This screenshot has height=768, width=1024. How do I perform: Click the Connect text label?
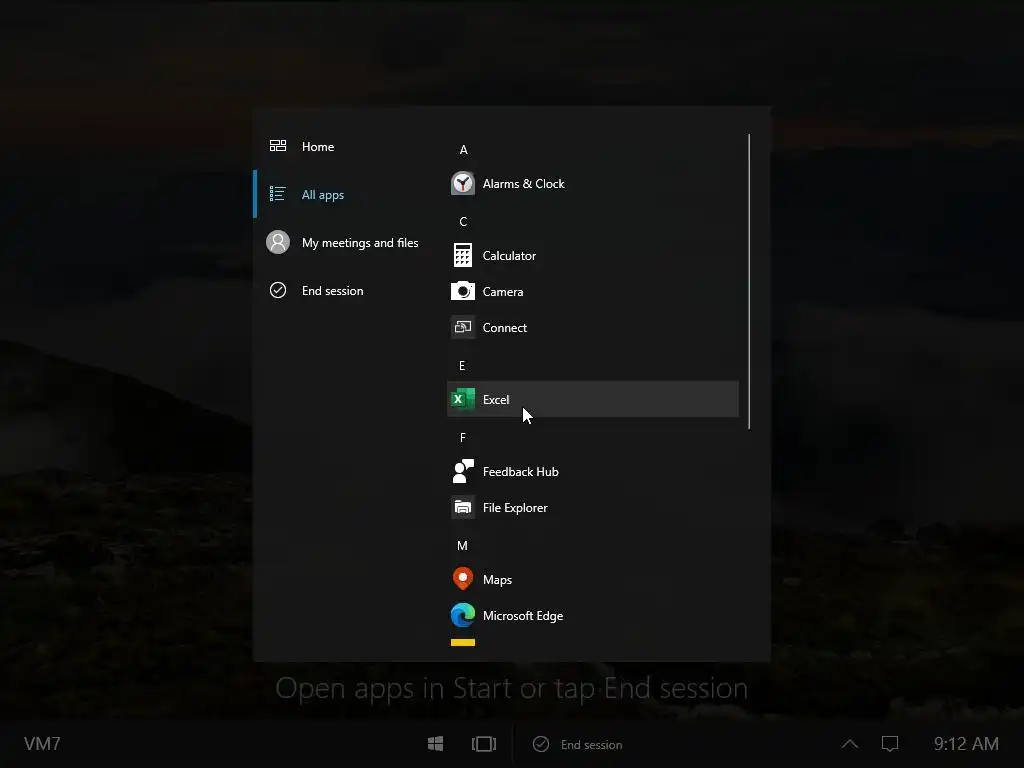click(x=505, y=327)
